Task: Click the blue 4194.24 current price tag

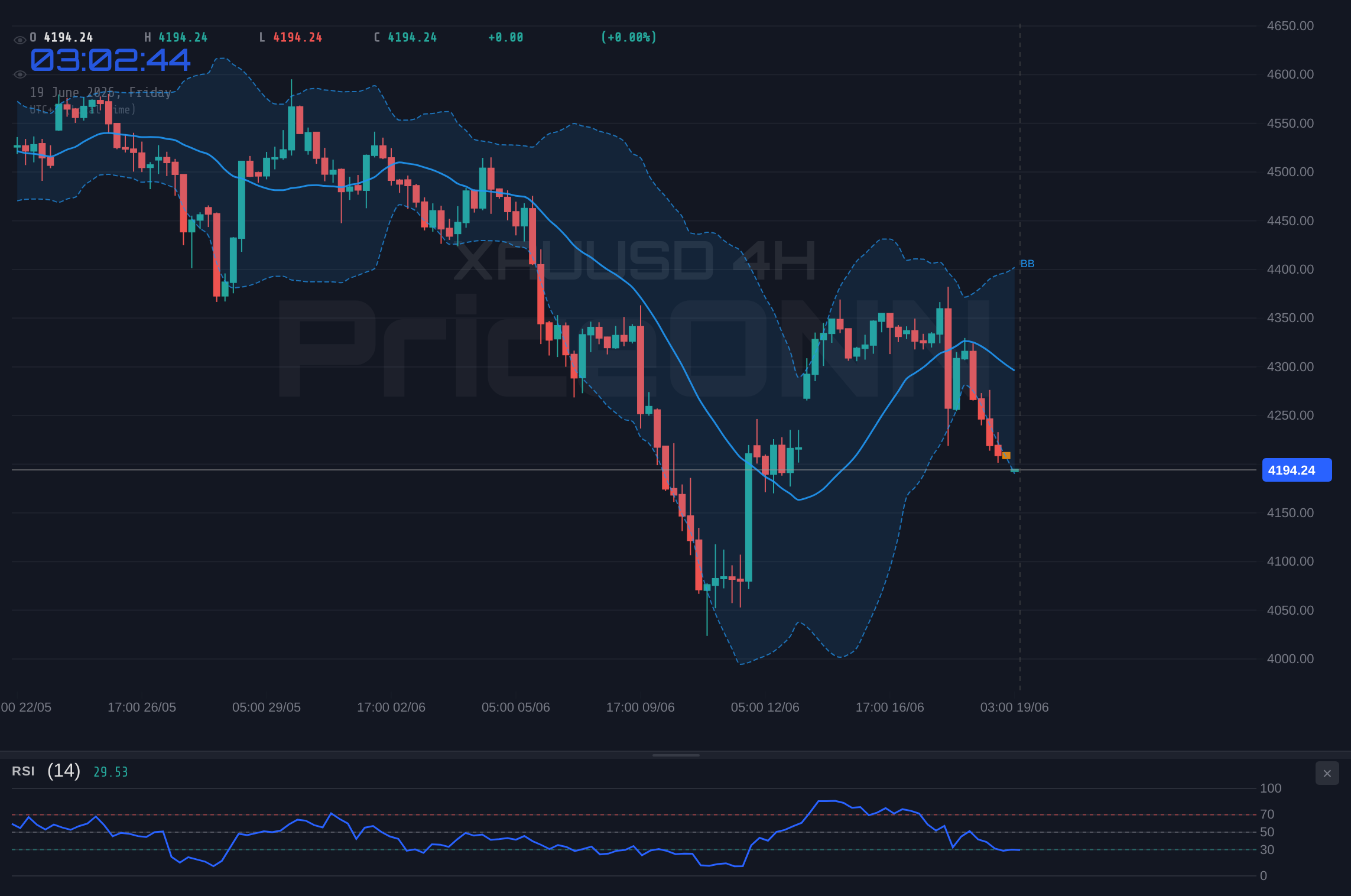Action: (x=1297, y=470)
